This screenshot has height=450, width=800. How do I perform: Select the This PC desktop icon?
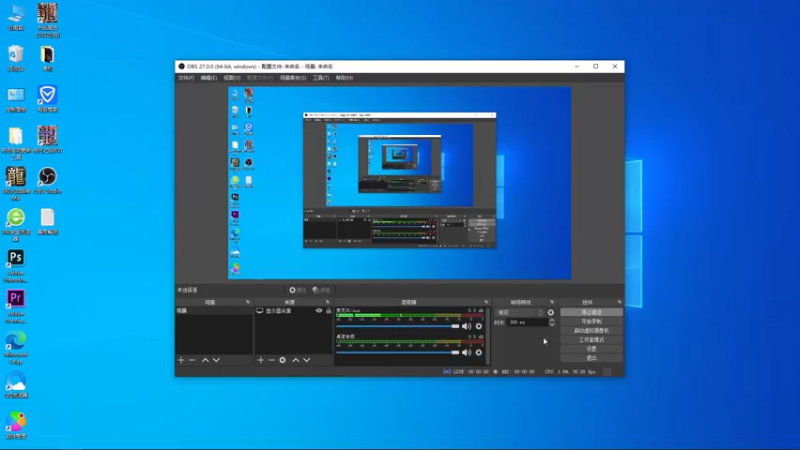click(16, 17)
